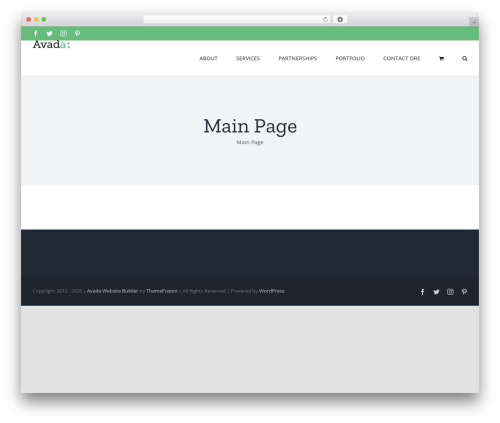Click the Copyright 2012 footer text
Screen dimensions: 500x423
[57, 291]
